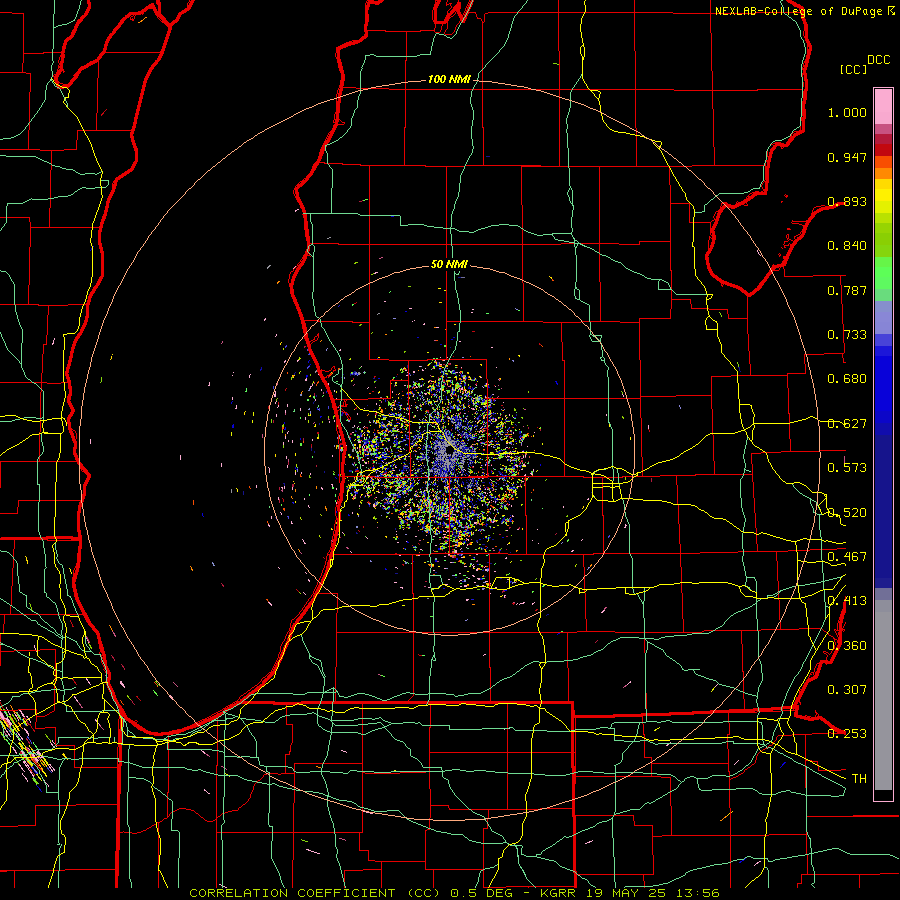The image size is (900, 900).
Task: Click the 0.413 legend value
Action: [x=847, y=601]
